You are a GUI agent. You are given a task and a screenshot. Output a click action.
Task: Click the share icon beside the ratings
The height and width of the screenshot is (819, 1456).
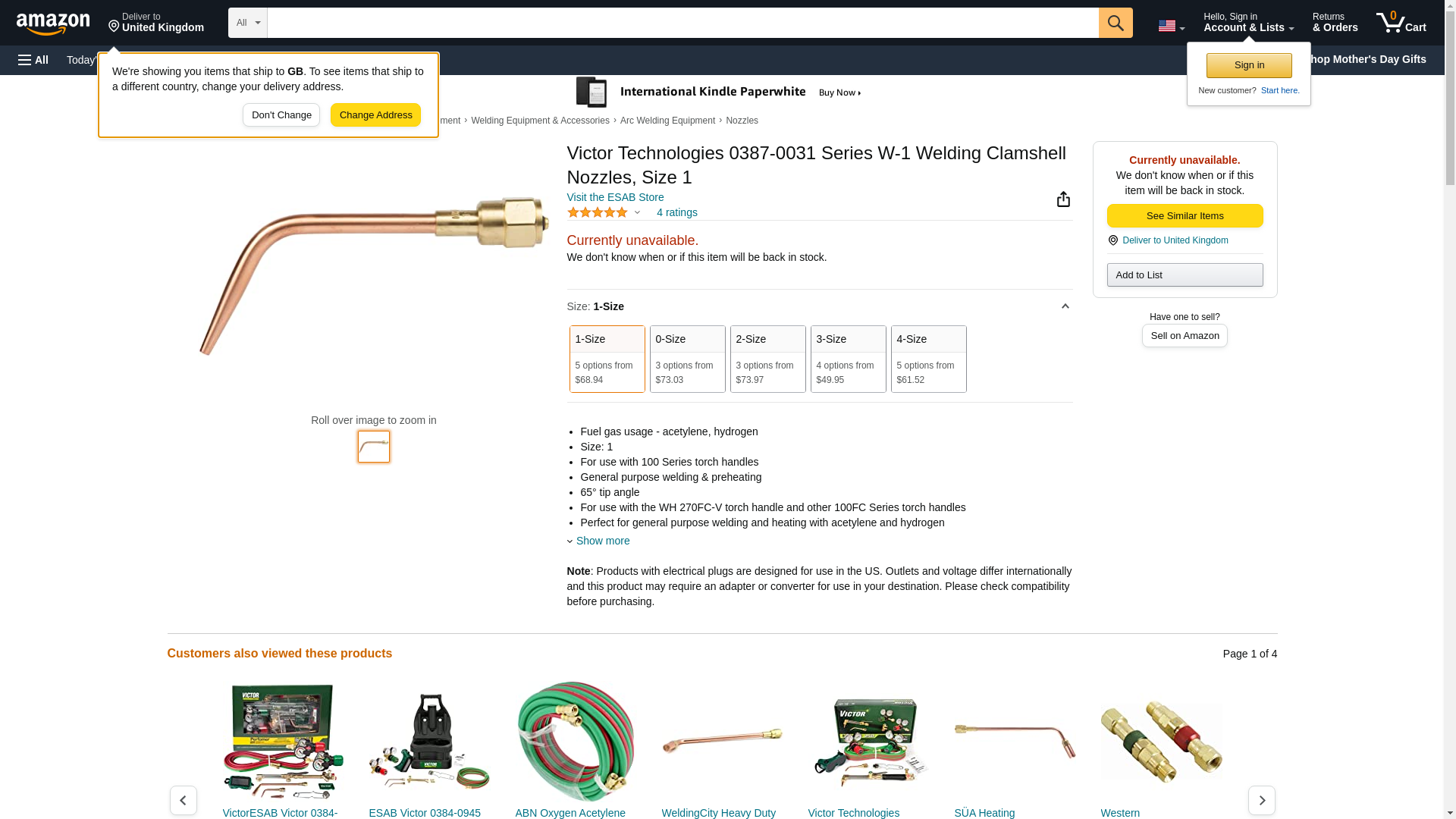click(x=1063, y=199)
